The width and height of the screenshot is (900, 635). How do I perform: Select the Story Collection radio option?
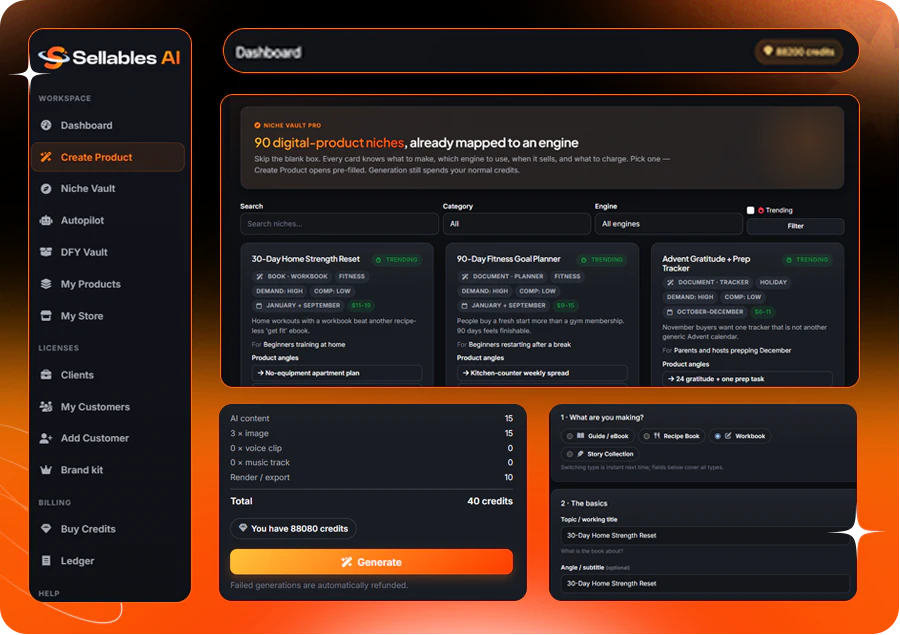coord(569,454)
